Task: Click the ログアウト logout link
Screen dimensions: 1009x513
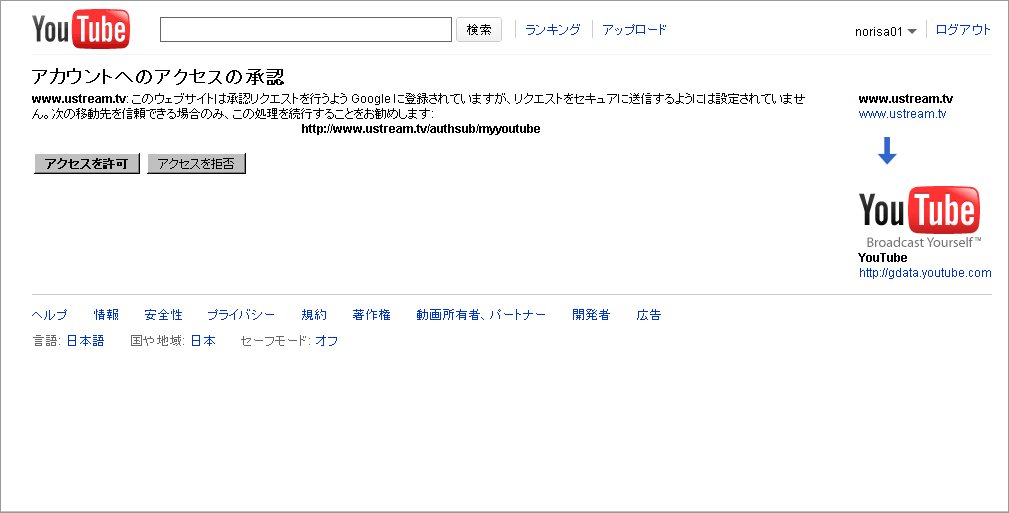Action: (963, 30)
